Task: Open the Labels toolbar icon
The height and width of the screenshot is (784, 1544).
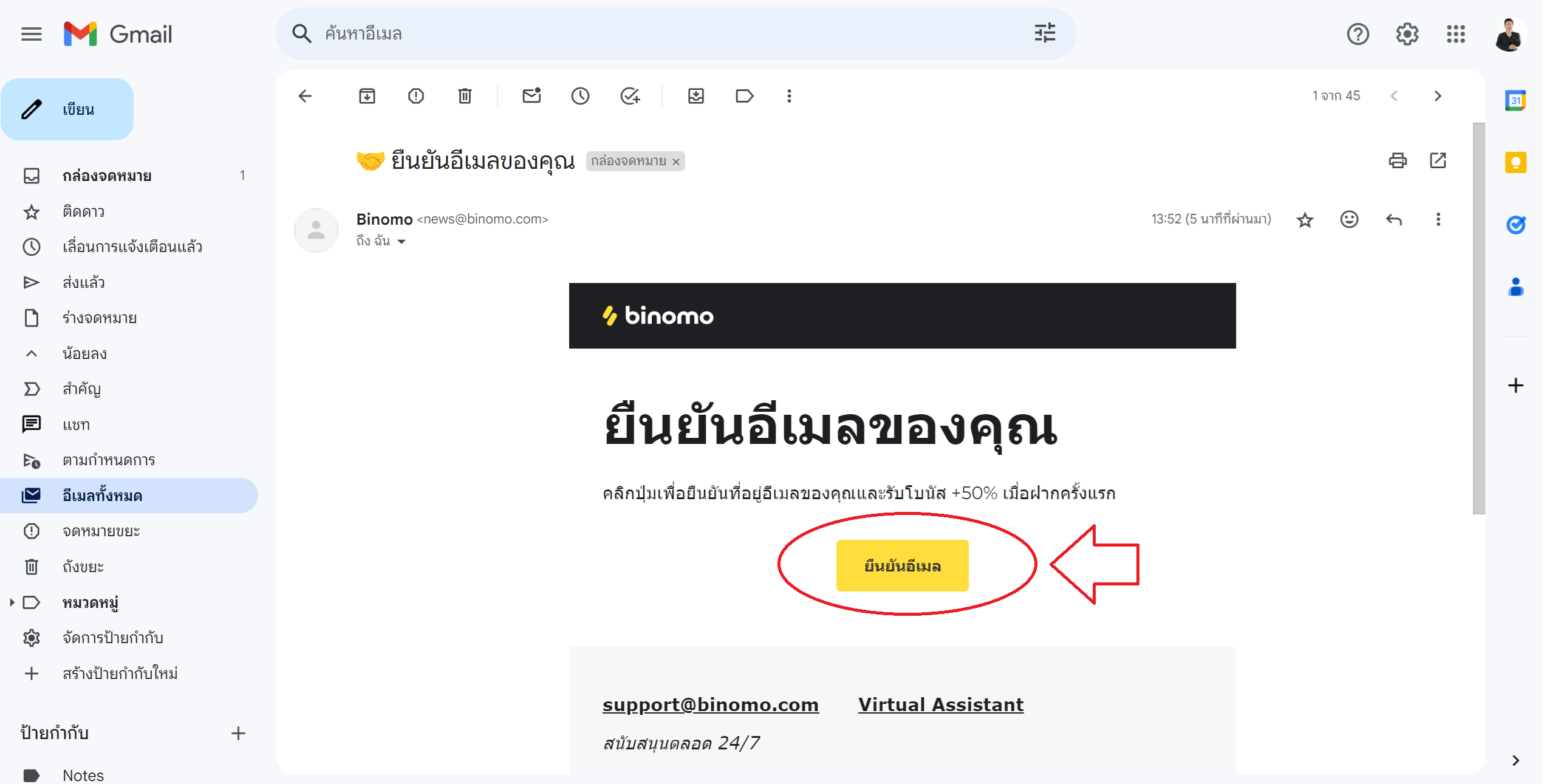Action: tap(744, 96)
